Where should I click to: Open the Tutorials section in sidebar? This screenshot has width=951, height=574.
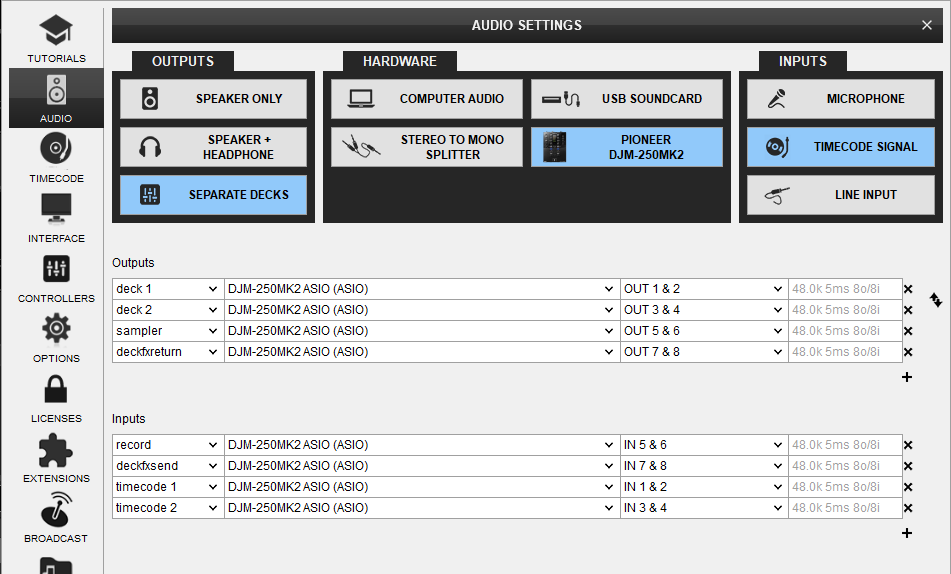point(56,38)
